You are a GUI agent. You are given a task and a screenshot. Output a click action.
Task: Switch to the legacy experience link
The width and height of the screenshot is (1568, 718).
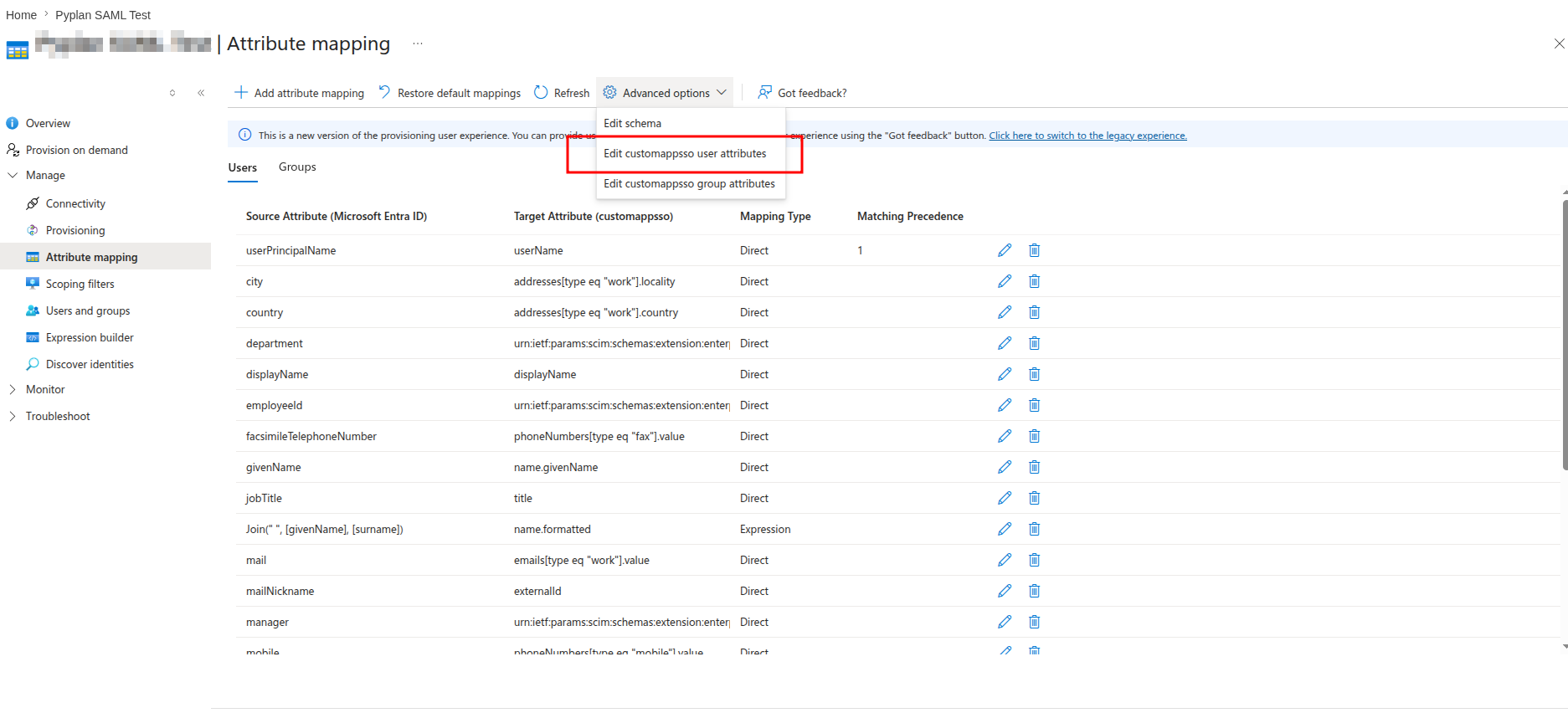(x=1087, y=136)
